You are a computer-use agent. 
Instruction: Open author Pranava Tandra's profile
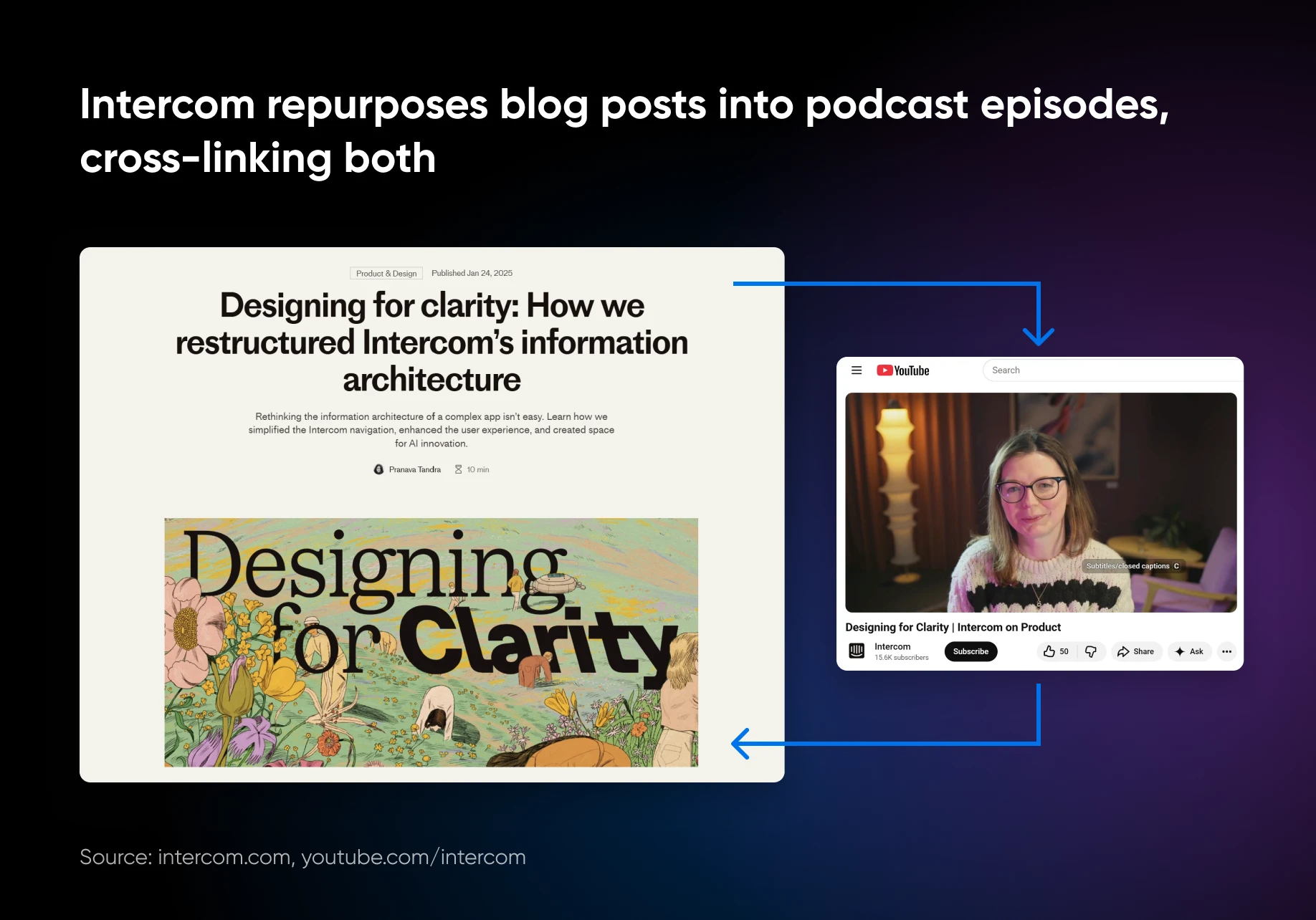414,469
